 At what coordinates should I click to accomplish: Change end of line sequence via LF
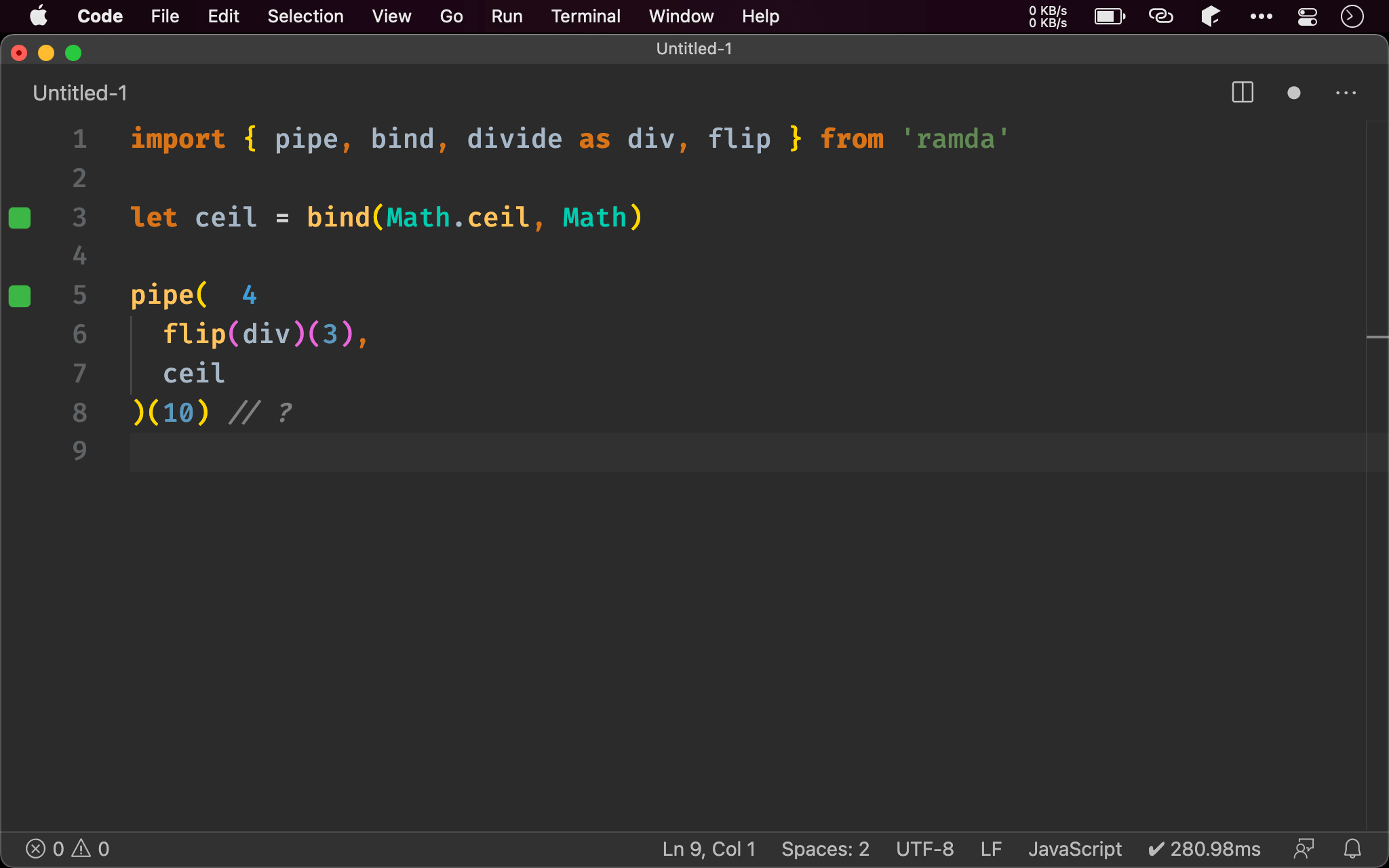(991, 849)
